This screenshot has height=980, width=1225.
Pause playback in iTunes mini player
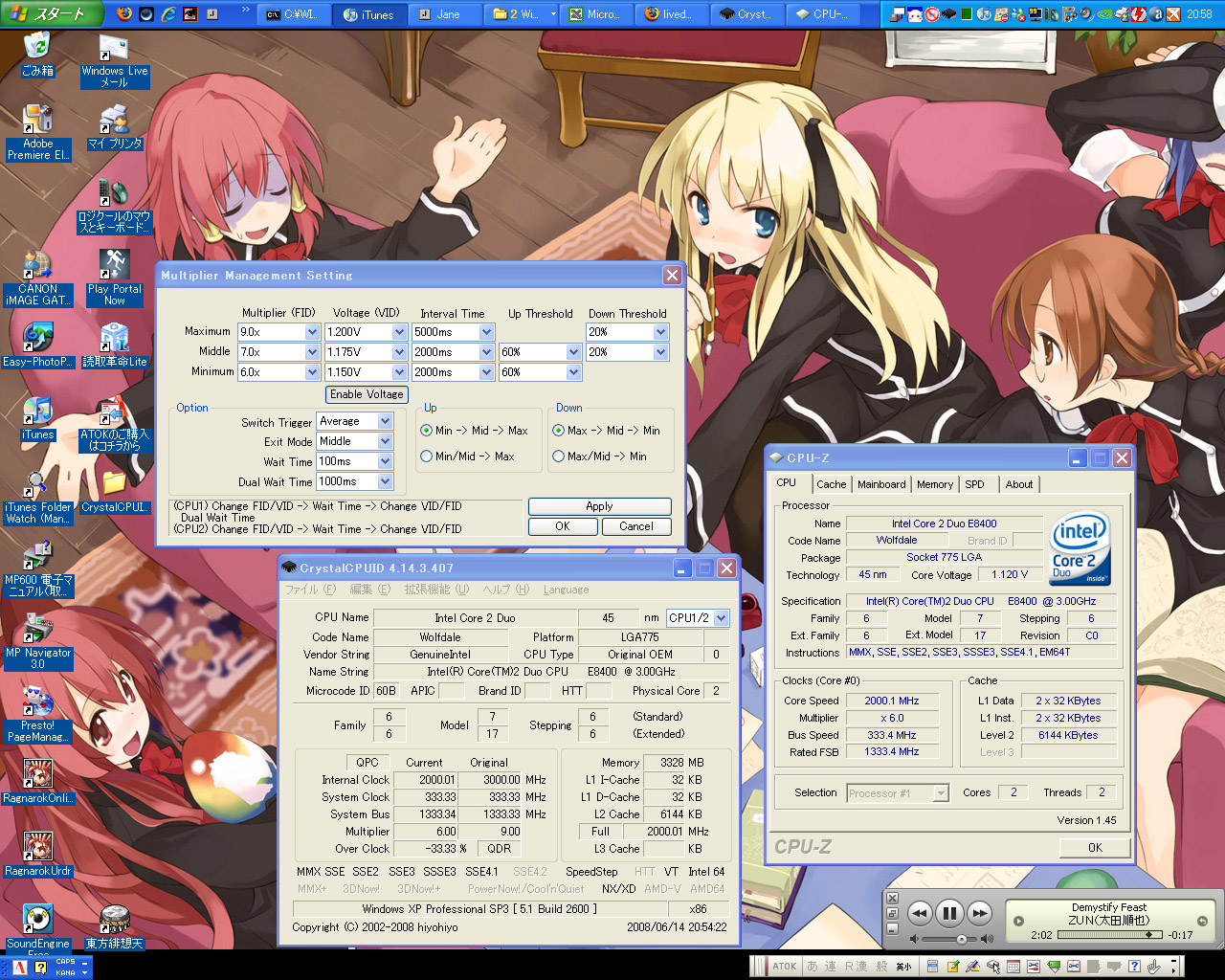pyautogui.click(x=949, y=913)
